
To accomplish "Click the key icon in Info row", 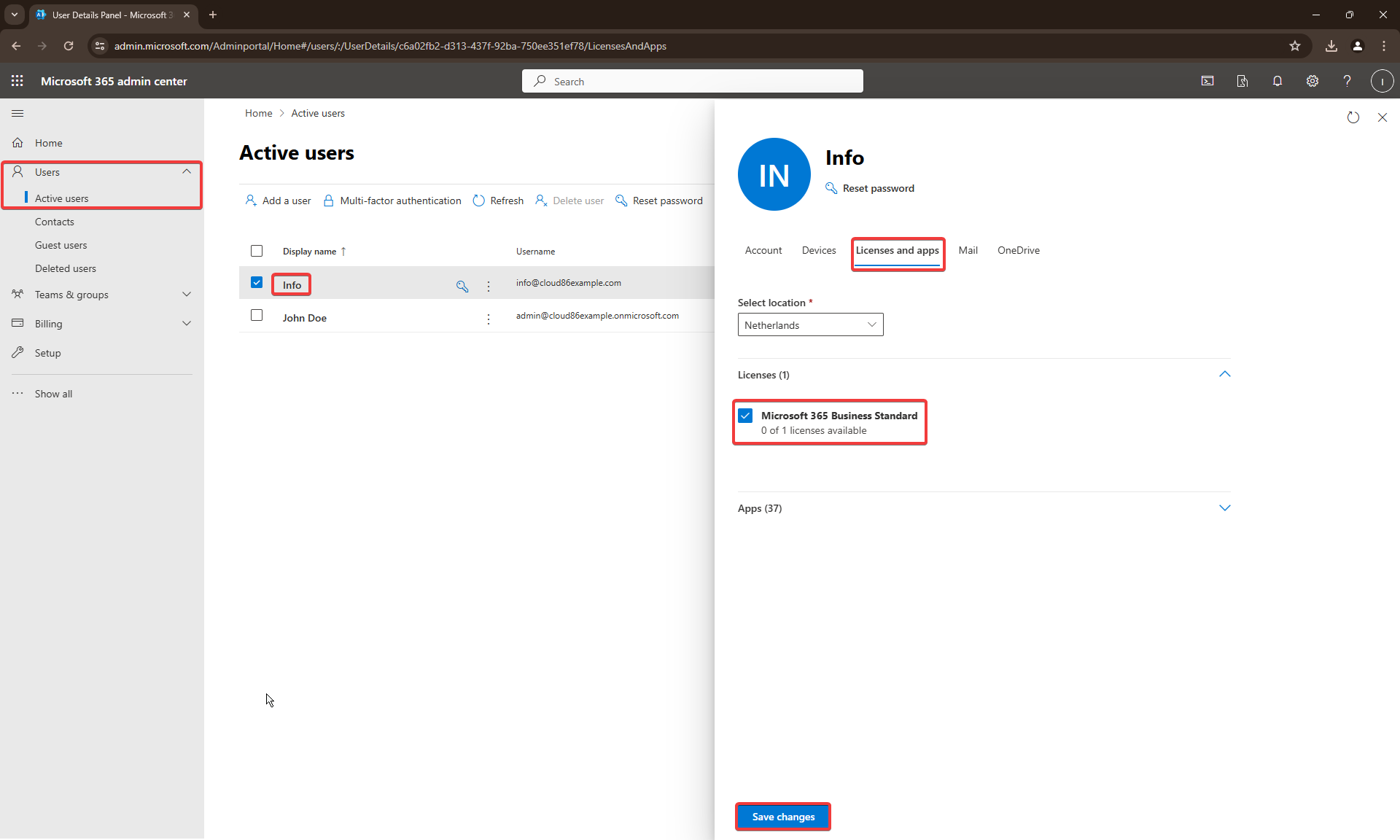I will [462, 286].
